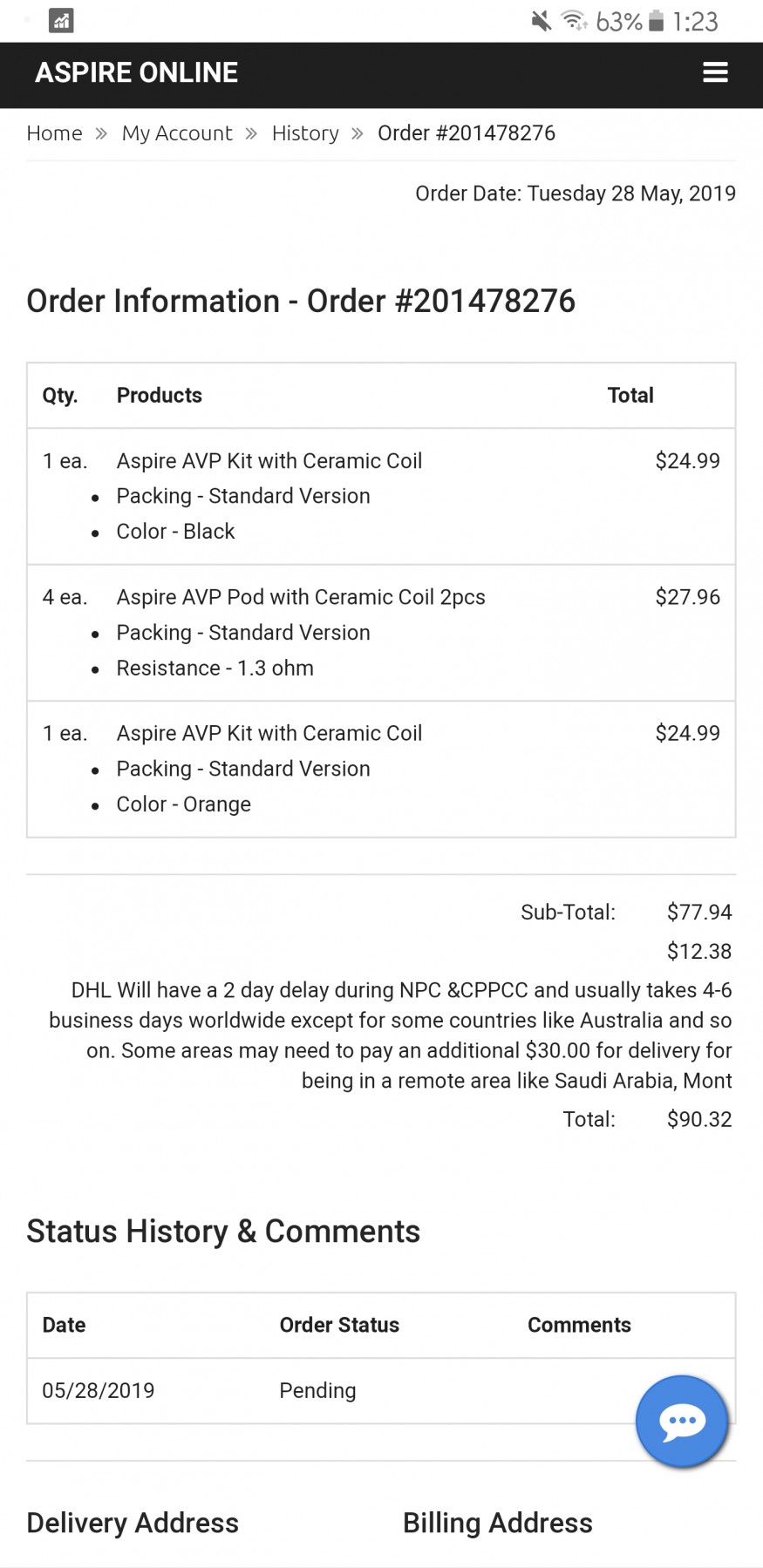Screen dimensions: 763x1568
Task: Tap the battery status icon
Action: tap(657, 21)
